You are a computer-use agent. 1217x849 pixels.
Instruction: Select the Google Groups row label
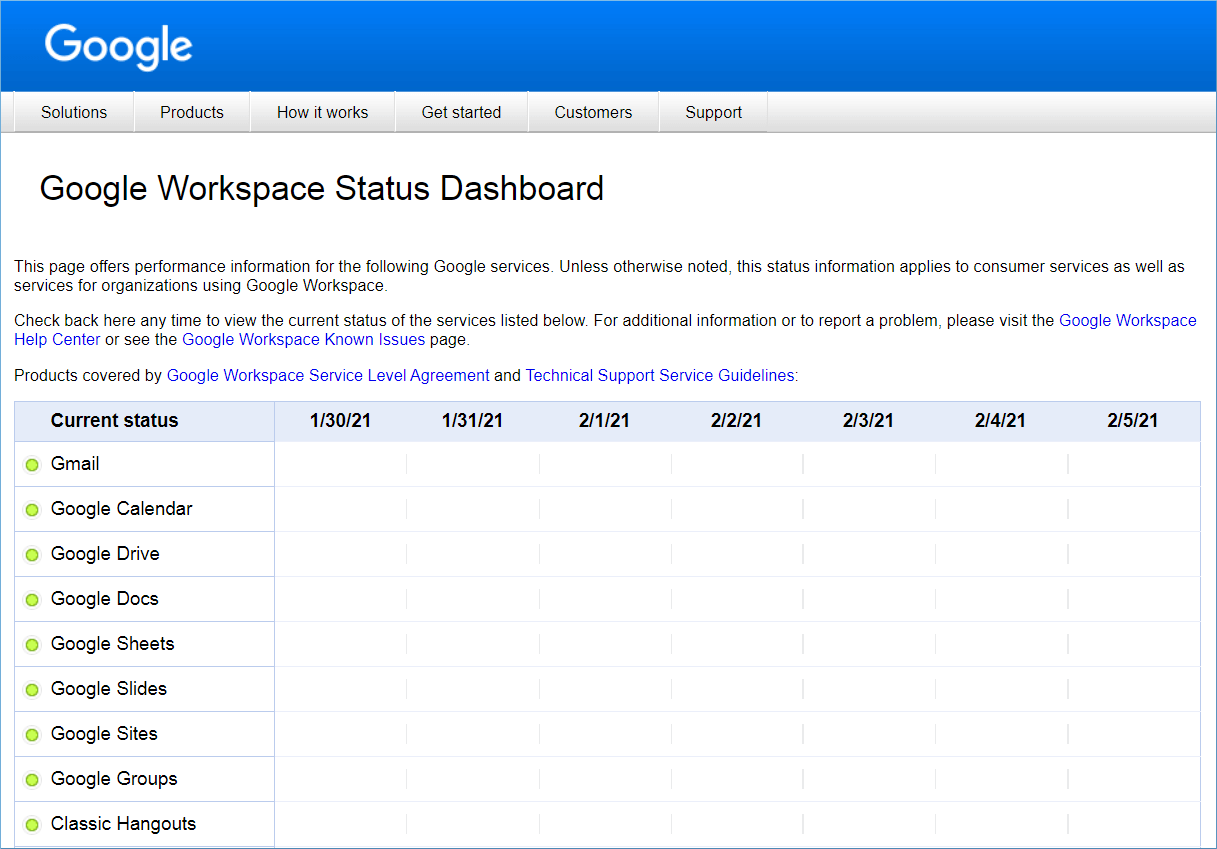tap(114, 779)
